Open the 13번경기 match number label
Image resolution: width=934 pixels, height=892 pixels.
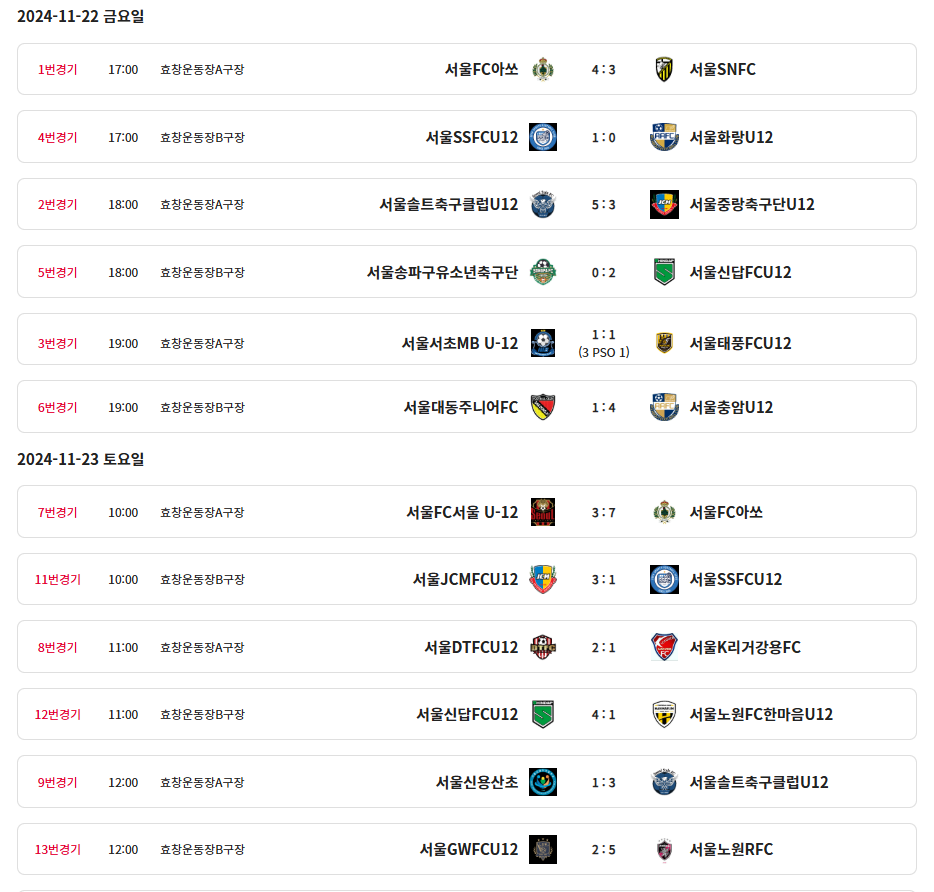(58, 849)
